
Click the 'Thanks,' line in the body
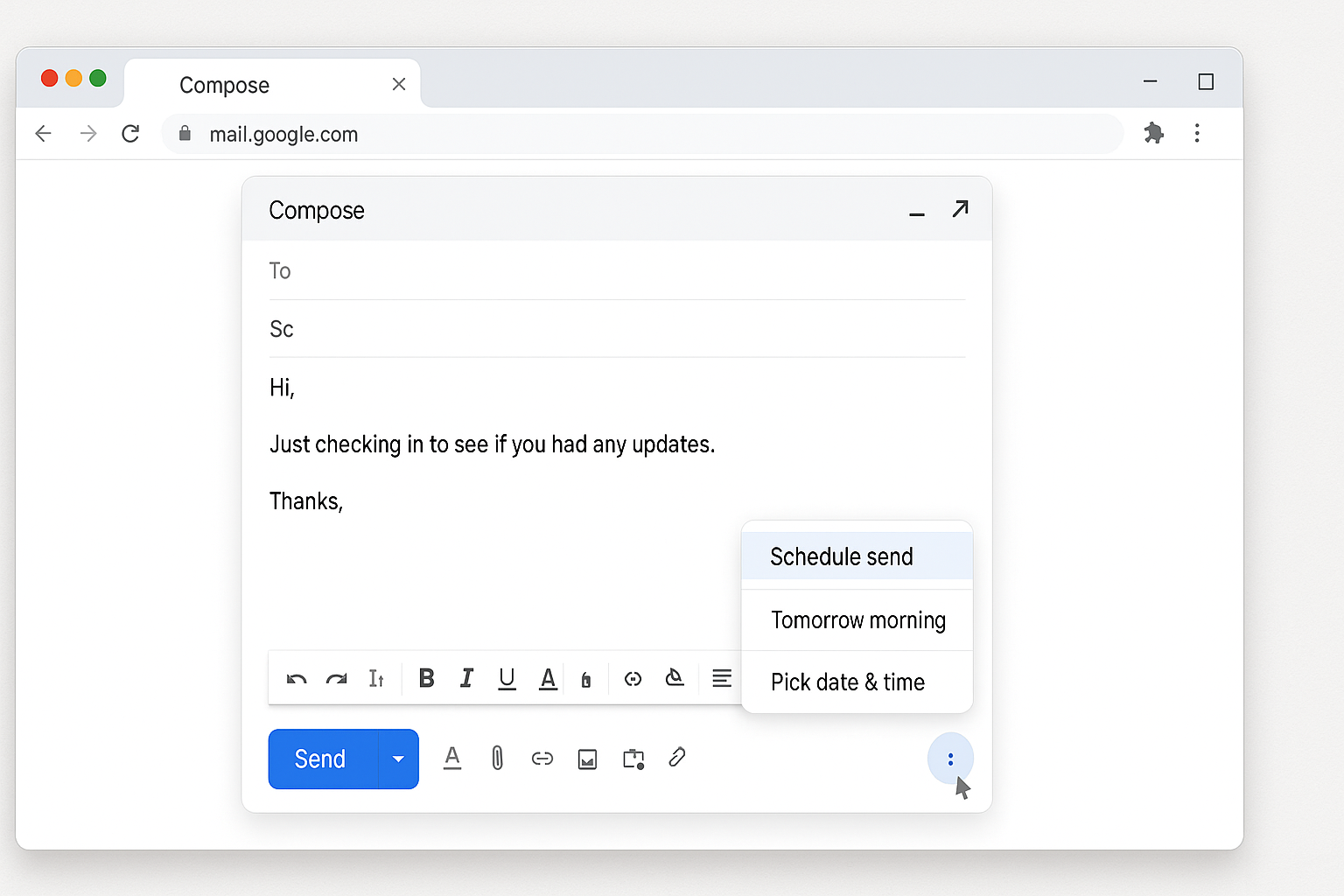306,501
